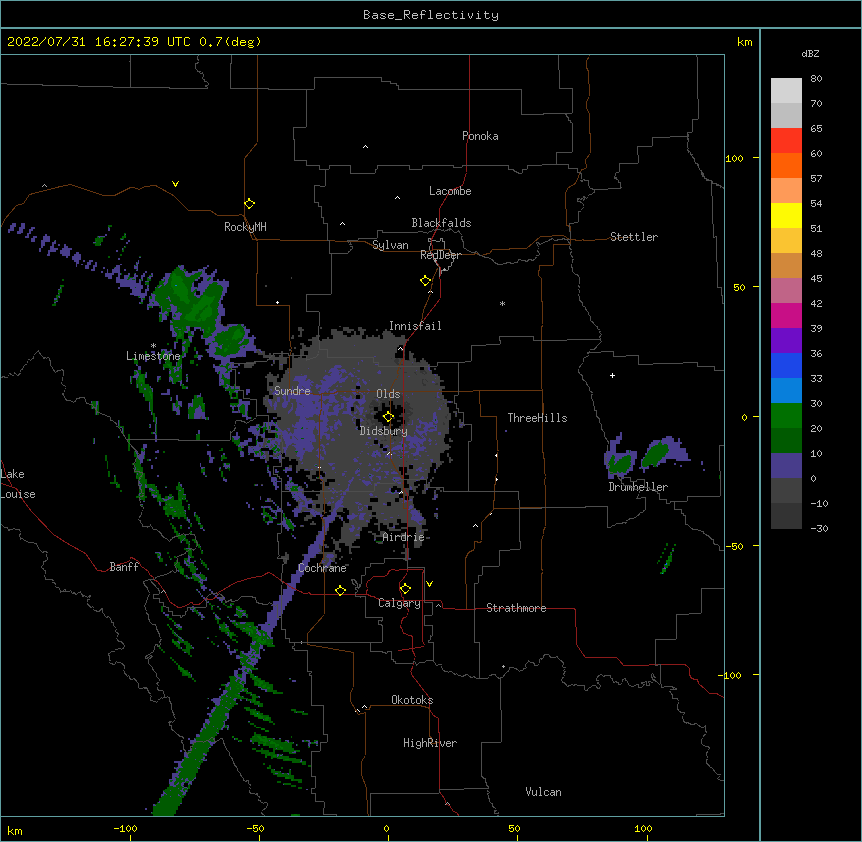Viewport: 862px width, 842px height.
Task: Click the Calgary city label
Action: click(x=399, y=603)
